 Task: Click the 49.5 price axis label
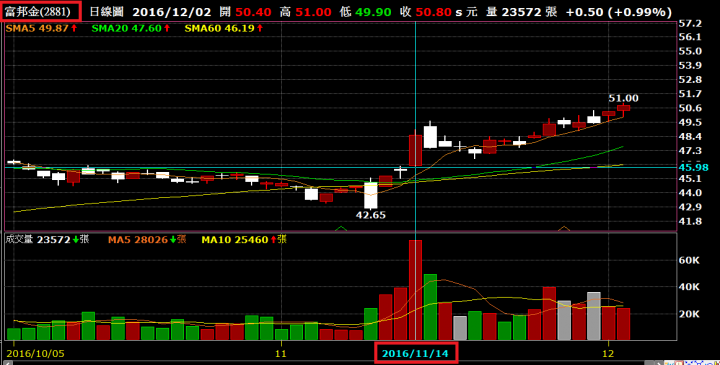690,122
